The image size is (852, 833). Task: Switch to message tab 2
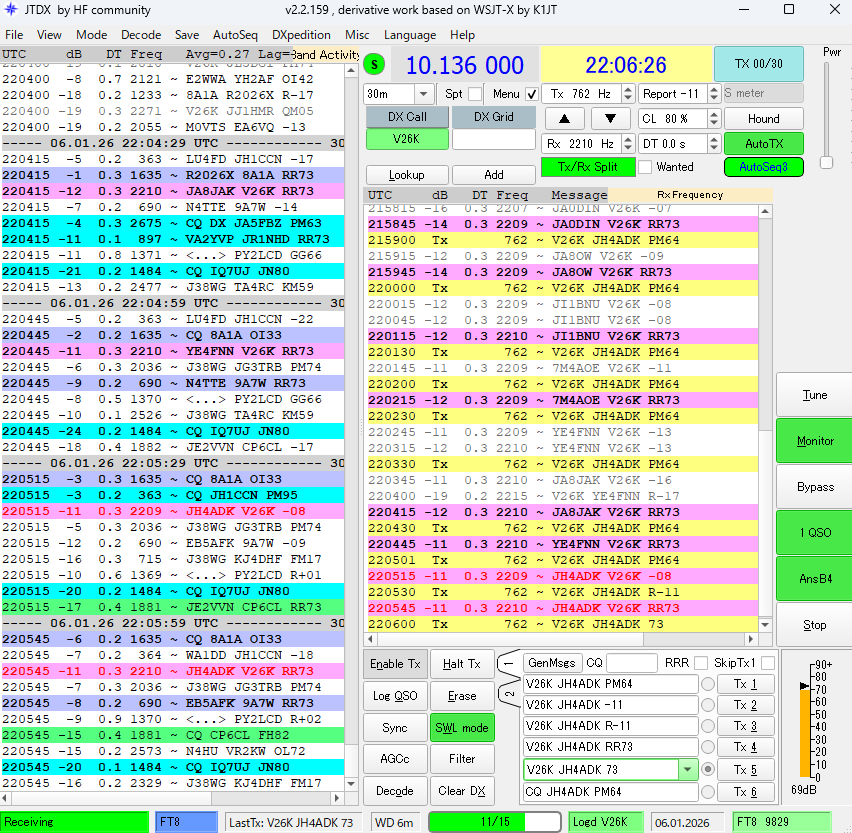pos(508,695)
